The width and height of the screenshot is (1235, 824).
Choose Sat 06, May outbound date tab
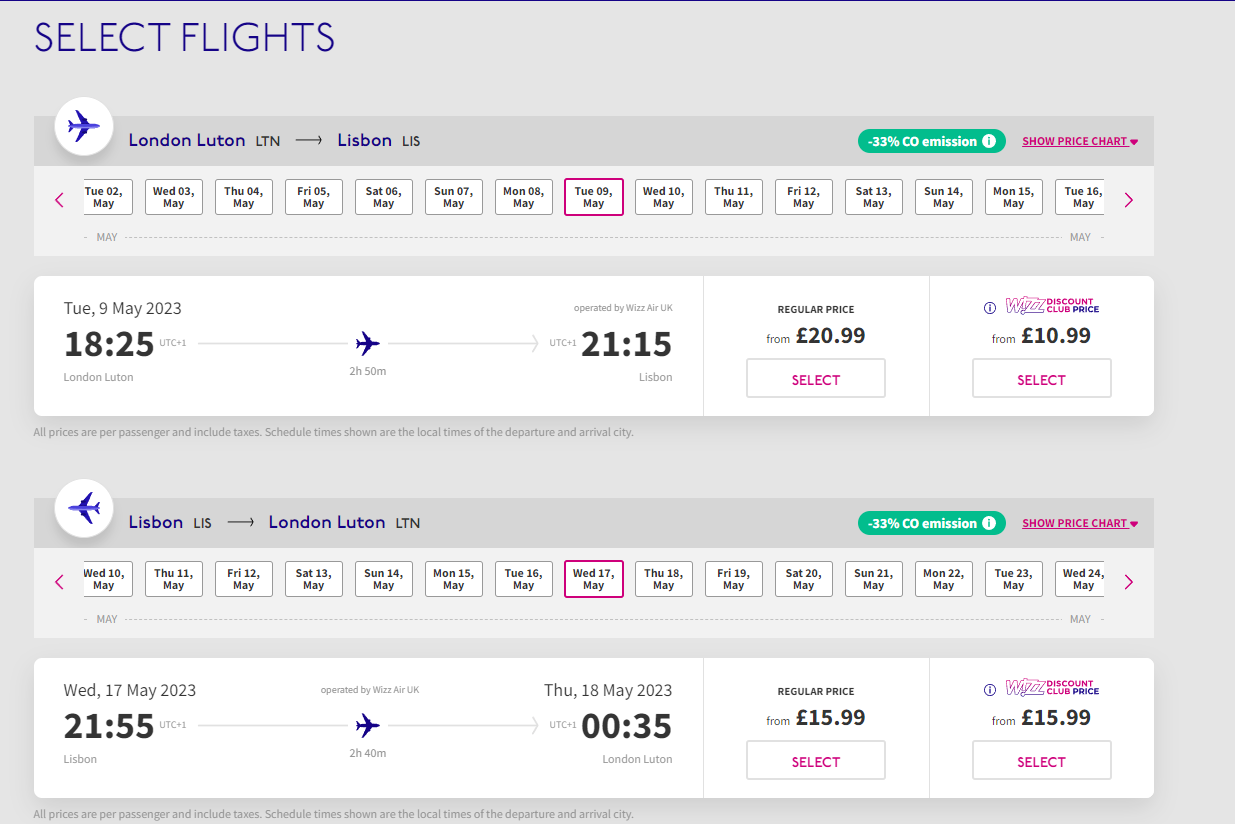384,197
